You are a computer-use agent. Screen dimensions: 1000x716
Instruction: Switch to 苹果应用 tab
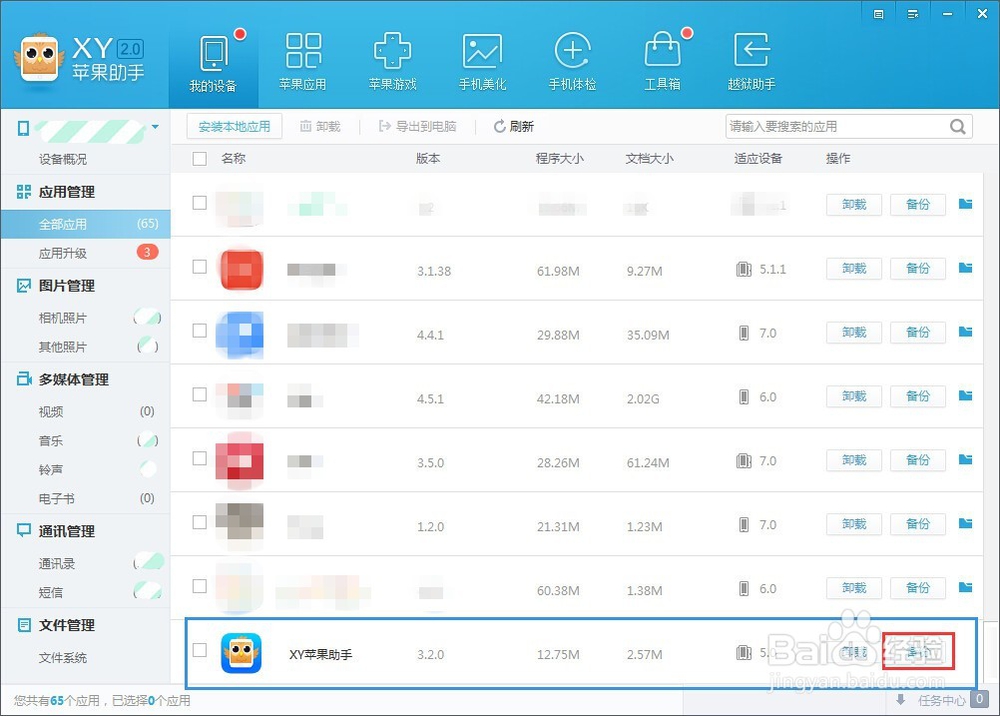point(303,62)
